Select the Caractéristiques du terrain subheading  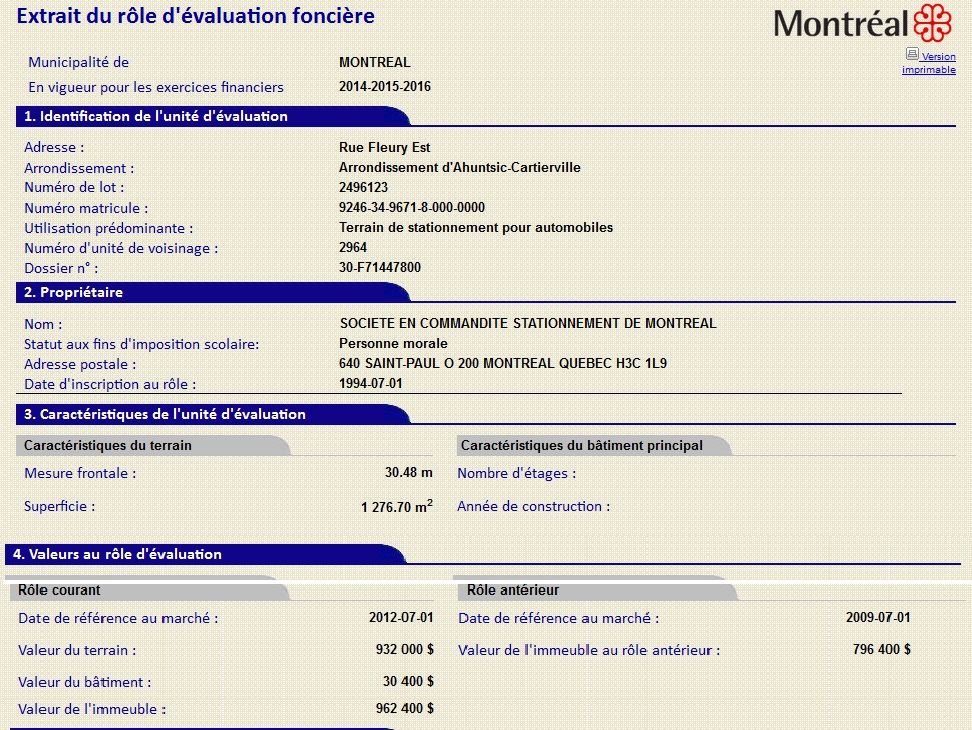tap(108, 445)
